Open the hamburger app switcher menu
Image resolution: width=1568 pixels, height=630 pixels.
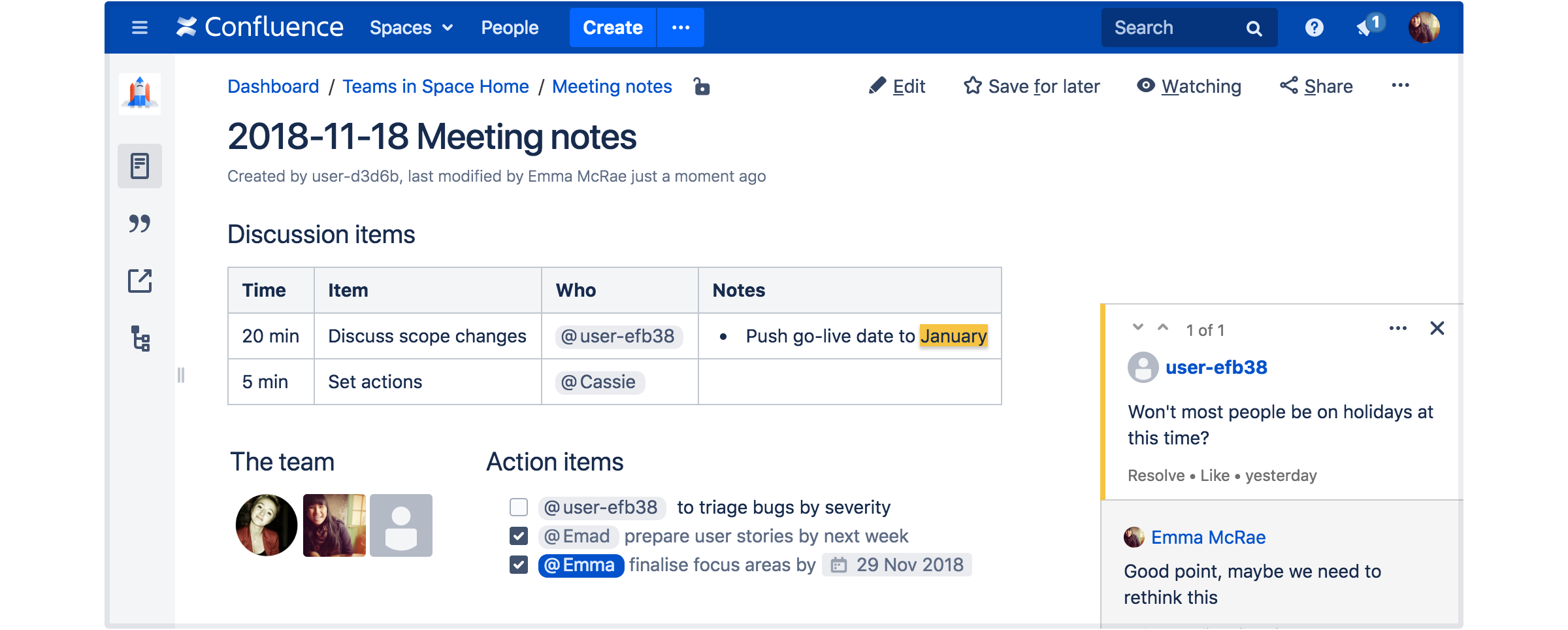click(x=139, y=27)
